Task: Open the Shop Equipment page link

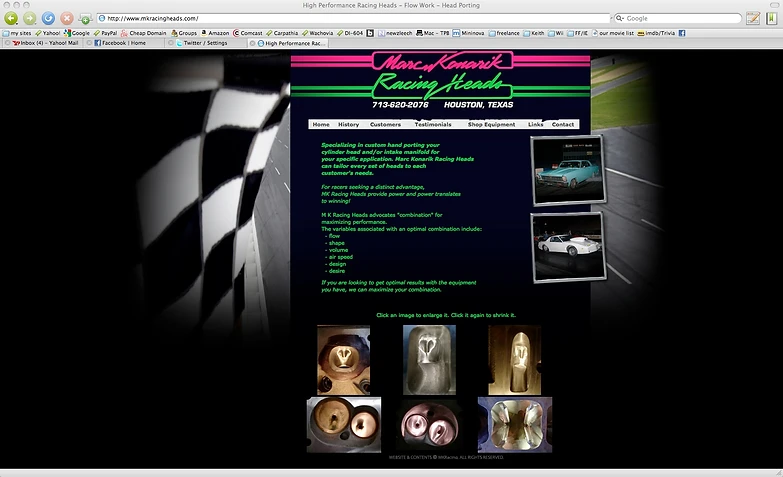Action: [491, 124]
